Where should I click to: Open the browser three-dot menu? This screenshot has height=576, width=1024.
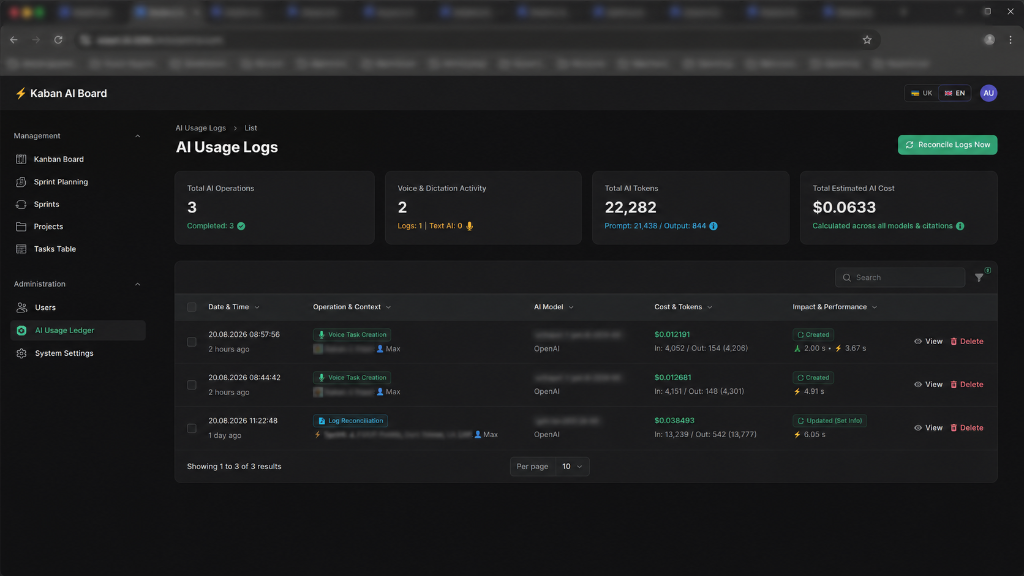tap(1010, 40)
